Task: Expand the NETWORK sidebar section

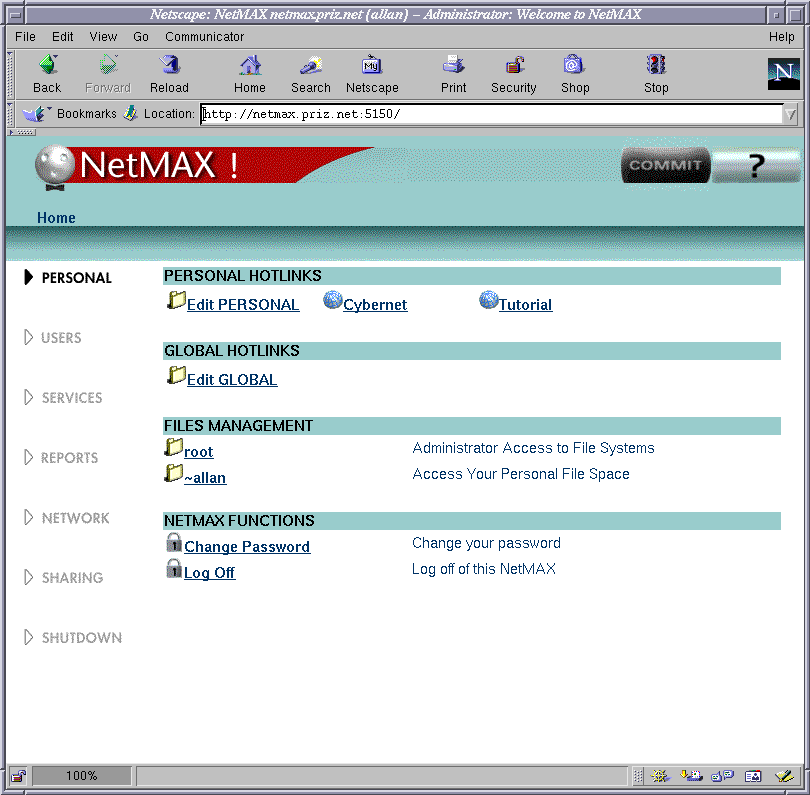Action: (74, 518)
